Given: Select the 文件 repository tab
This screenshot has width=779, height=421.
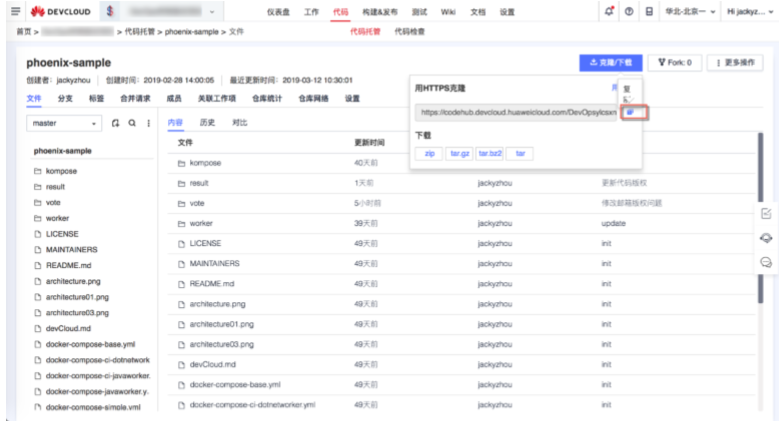Looking at the screenshot, I should (x=34, y=98).
